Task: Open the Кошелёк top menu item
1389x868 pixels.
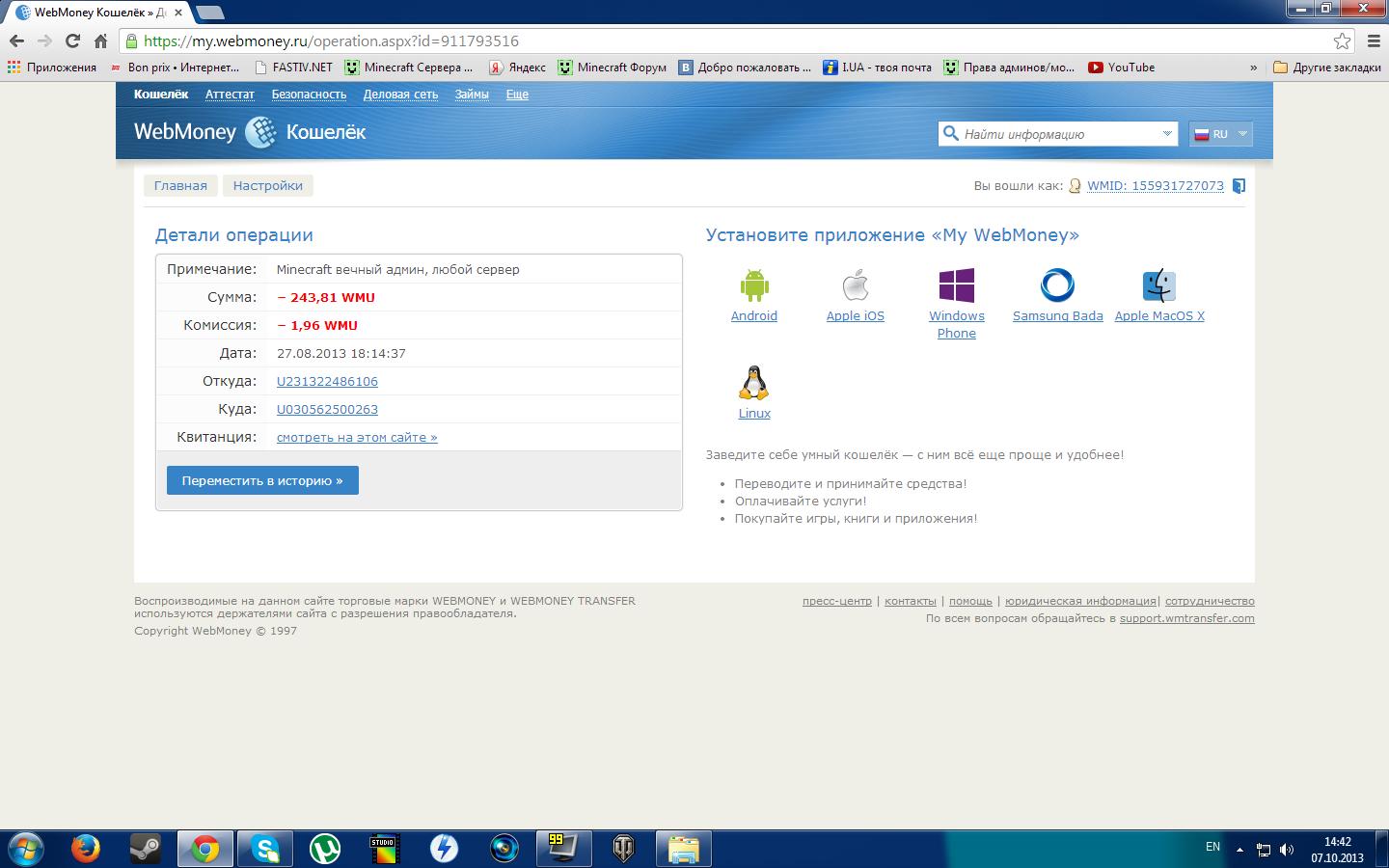Action: point(161,94)
